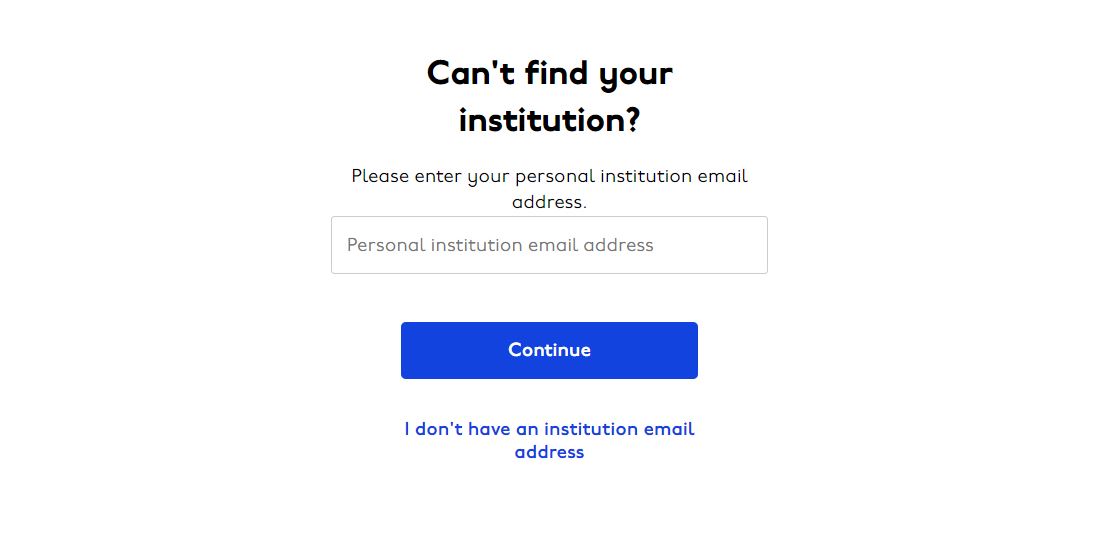Click the "Can't find your institution?" heading
The width and height of the screenshot is (1112, 553).
click(x=549, y=96)
